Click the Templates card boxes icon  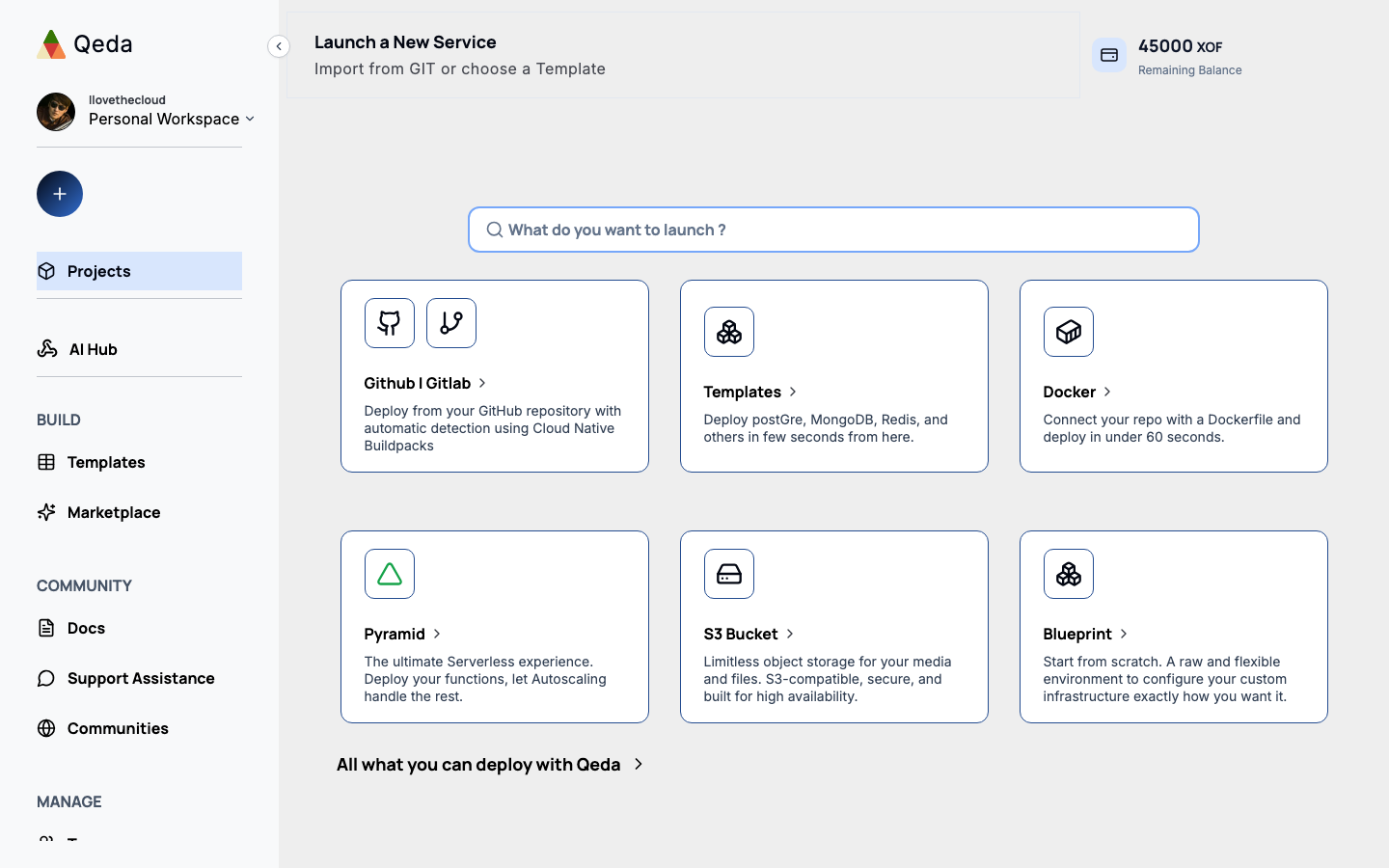729,332
